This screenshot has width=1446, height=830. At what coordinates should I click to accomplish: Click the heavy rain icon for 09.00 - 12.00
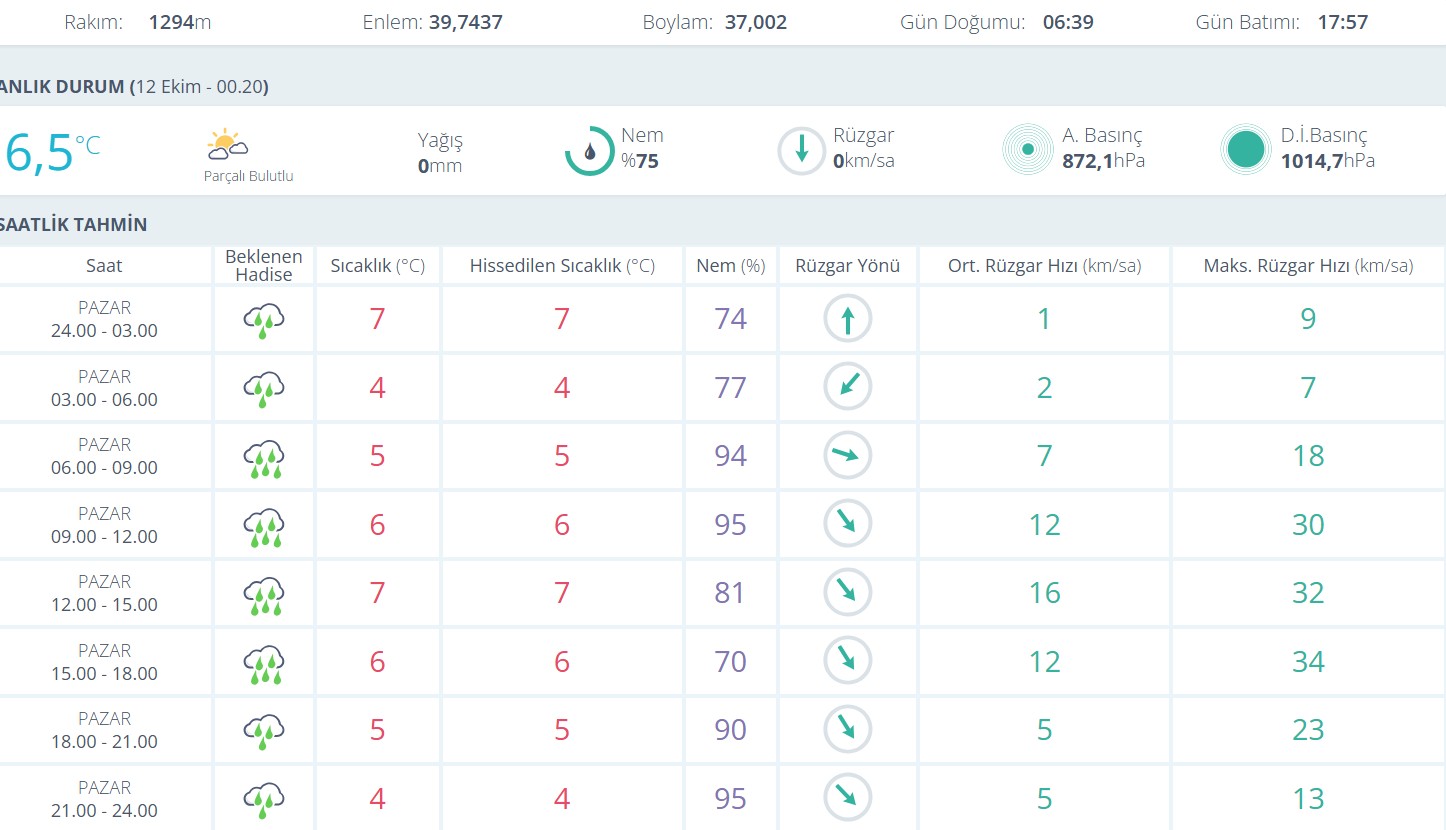tap(264, 525)
